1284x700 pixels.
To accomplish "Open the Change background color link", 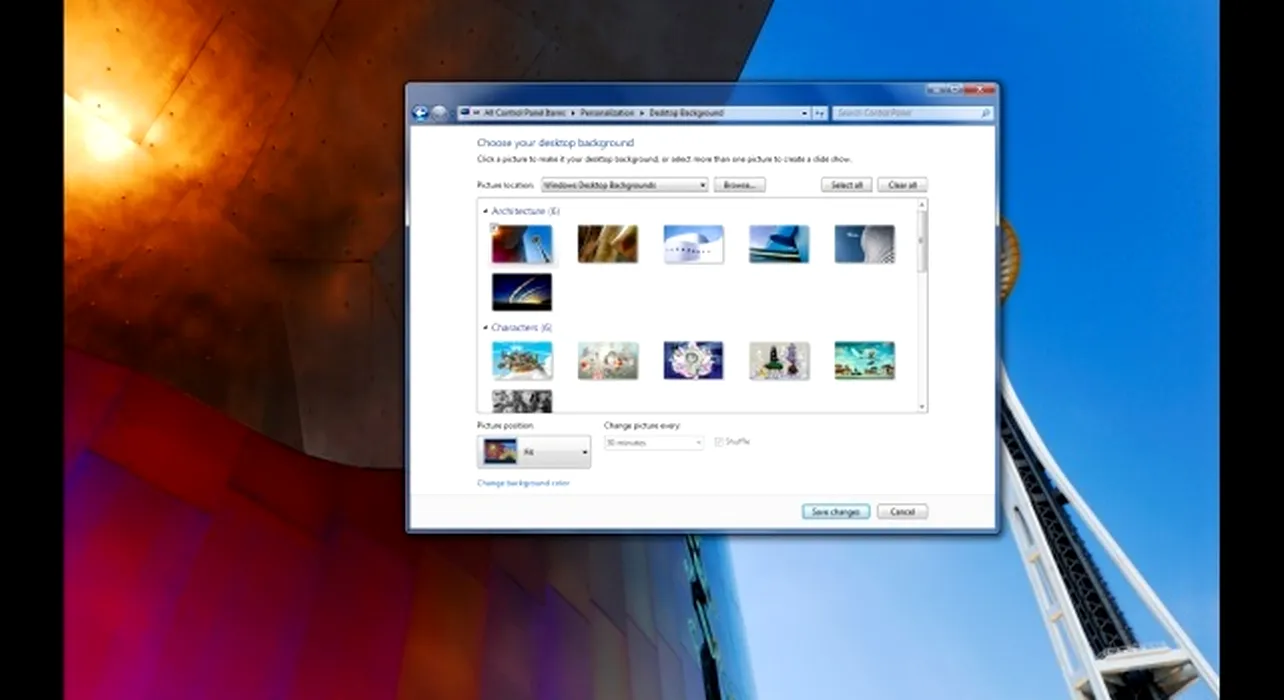I will click(x=523, y=483).
